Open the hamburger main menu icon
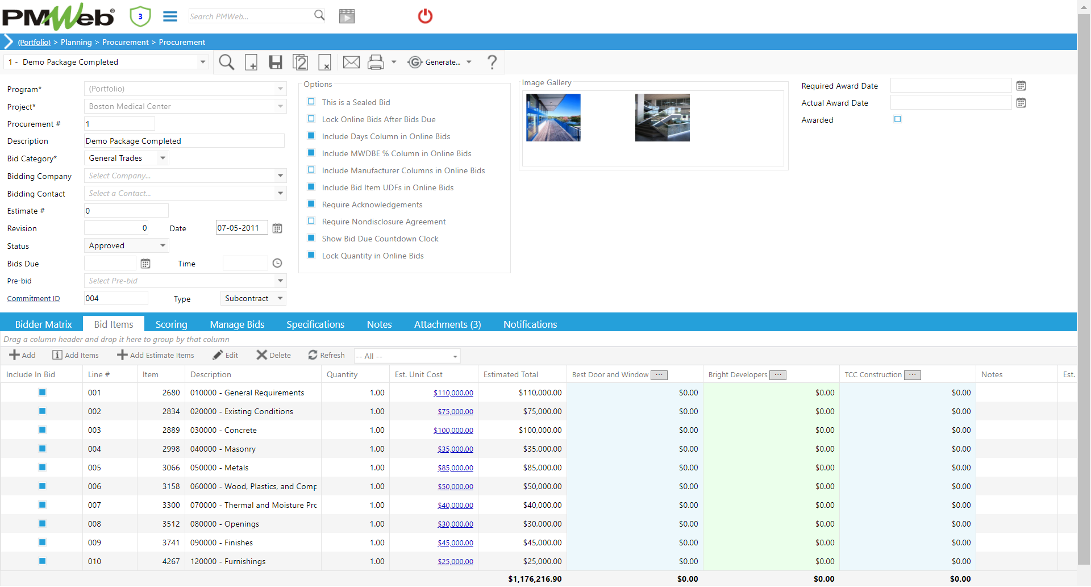 170,16
